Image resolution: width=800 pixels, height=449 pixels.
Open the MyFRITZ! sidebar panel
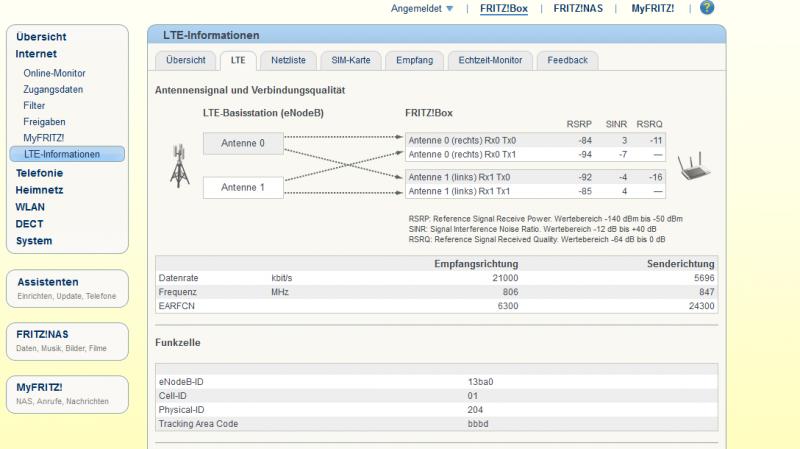[x=67, y=394]
